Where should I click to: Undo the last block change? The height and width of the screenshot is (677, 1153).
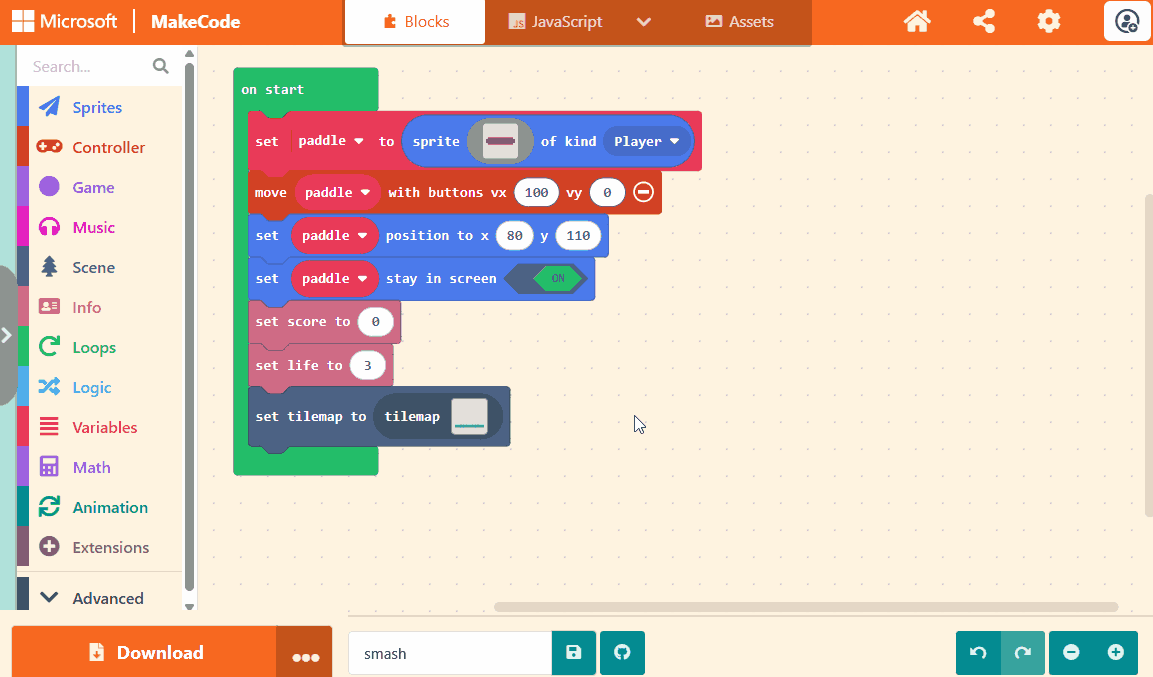978,653
